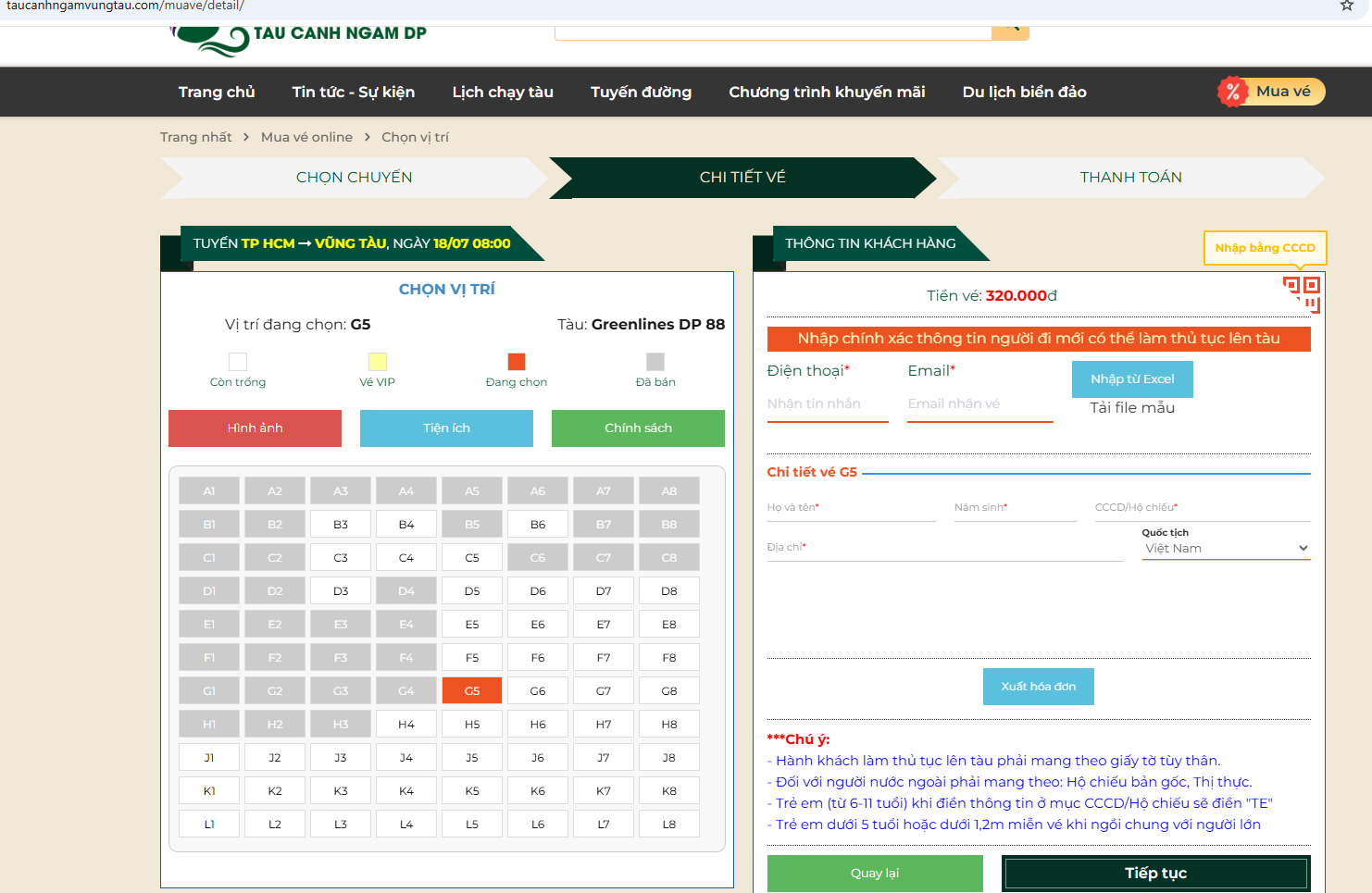Deselect the chosen seat G5
The width and height of the screenshot is (1372, 893).
472,691
